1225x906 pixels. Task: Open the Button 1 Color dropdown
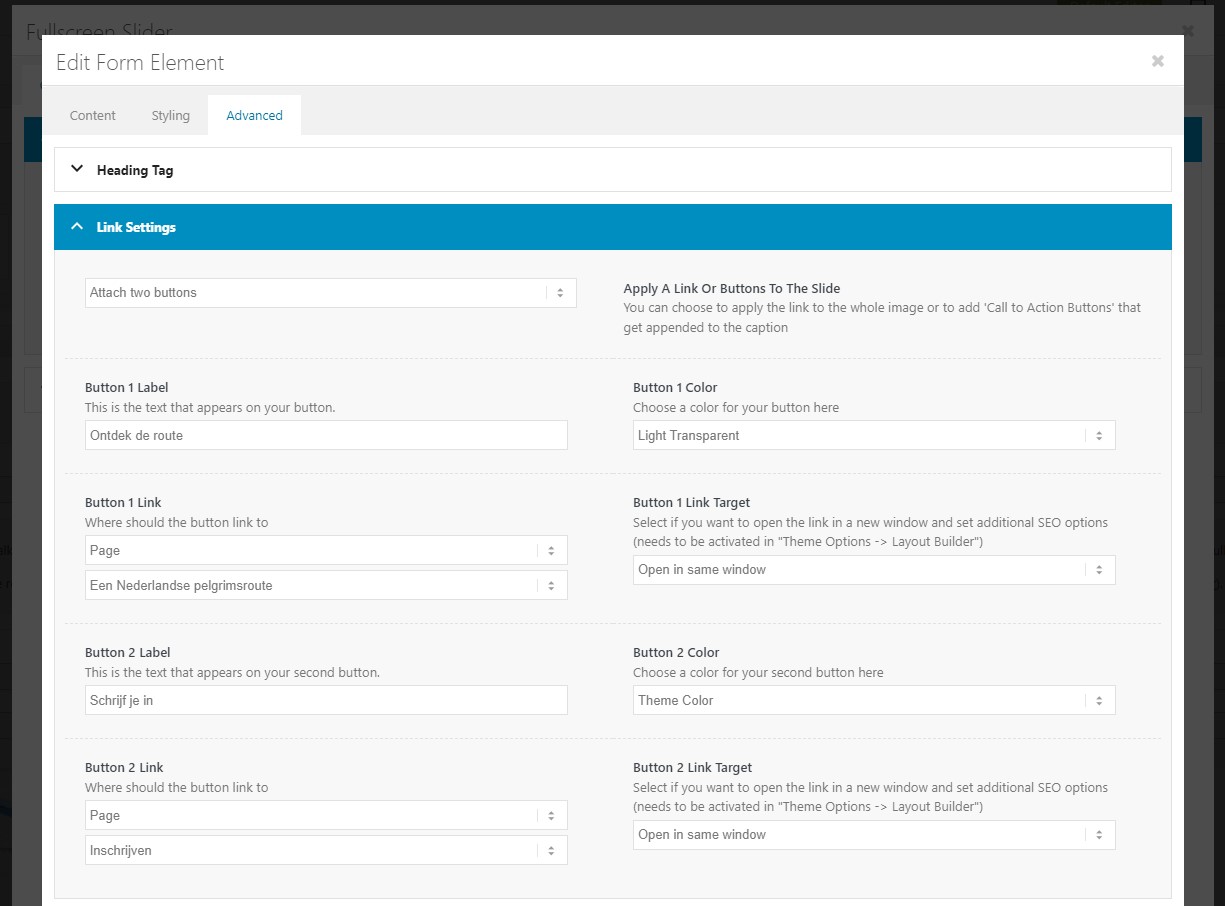click(x=873, y=435)
